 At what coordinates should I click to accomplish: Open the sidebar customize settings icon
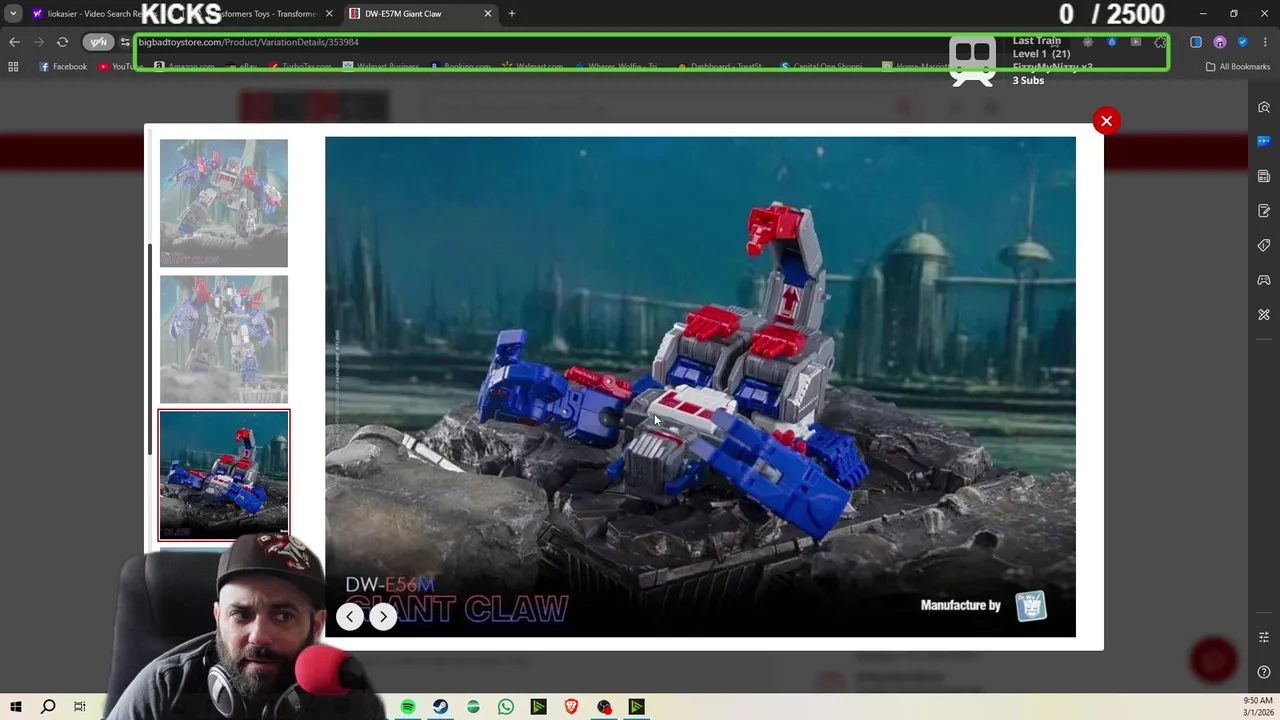pos(1264,638)
